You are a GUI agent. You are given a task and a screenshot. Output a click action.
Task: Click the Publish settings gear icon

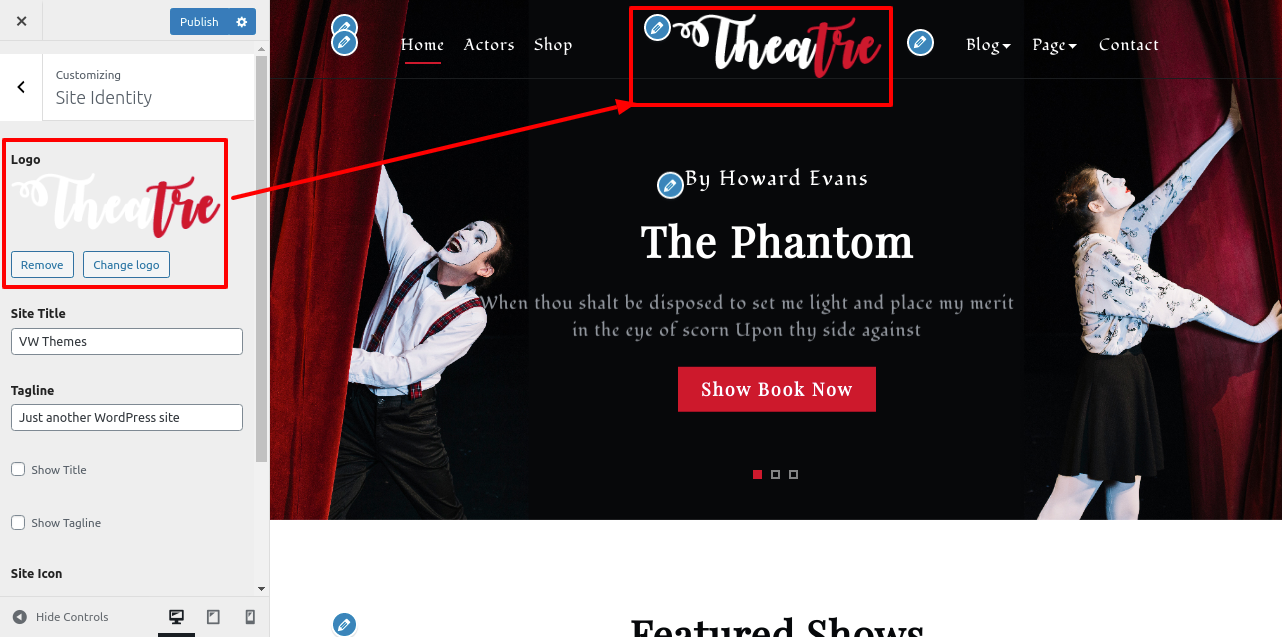(x=242, y=22)
